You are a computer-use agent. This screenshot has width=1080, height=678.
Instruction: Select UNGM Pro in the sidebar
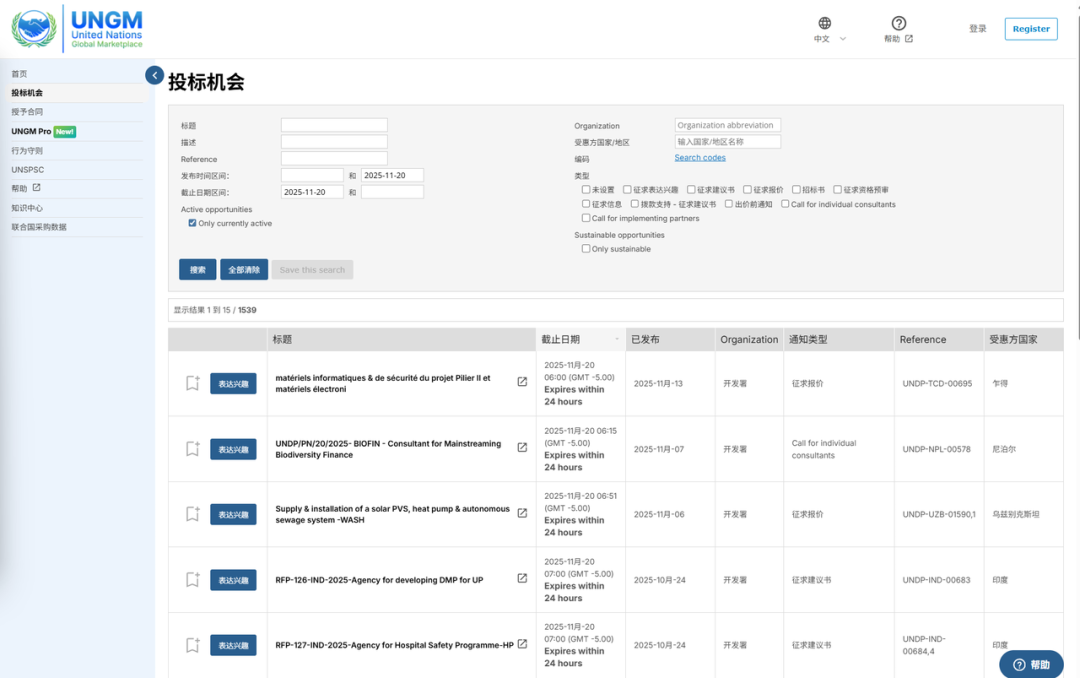point(30,131)
